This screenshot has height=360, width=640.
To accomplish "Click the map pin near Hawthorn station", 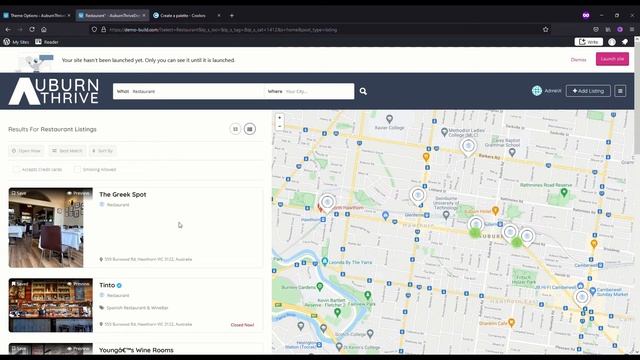I will coord(327,202).
